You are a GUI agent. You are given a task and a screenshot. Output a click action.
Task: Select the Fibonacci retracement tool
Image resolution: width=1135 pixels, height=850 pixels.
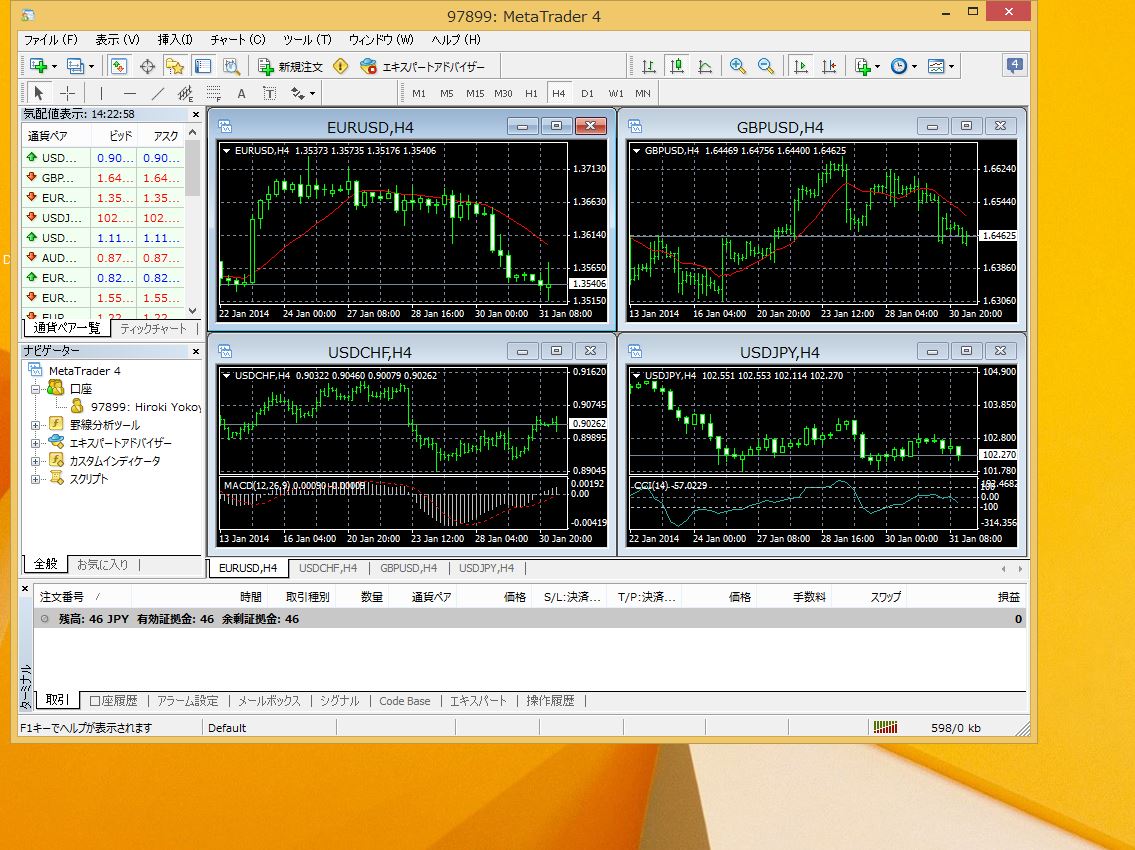coord(214,93)
